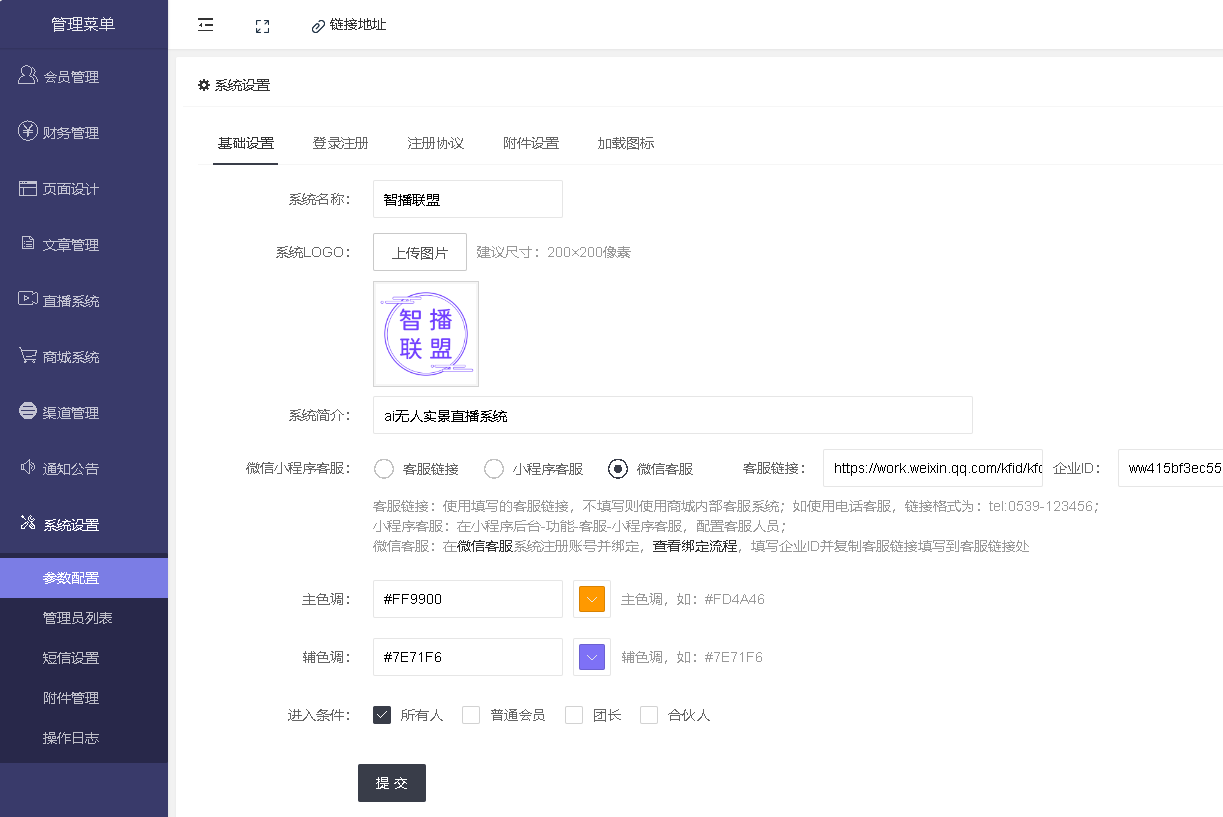
Task: Switch to the 基础设置 tab
Action: (246, 143)
